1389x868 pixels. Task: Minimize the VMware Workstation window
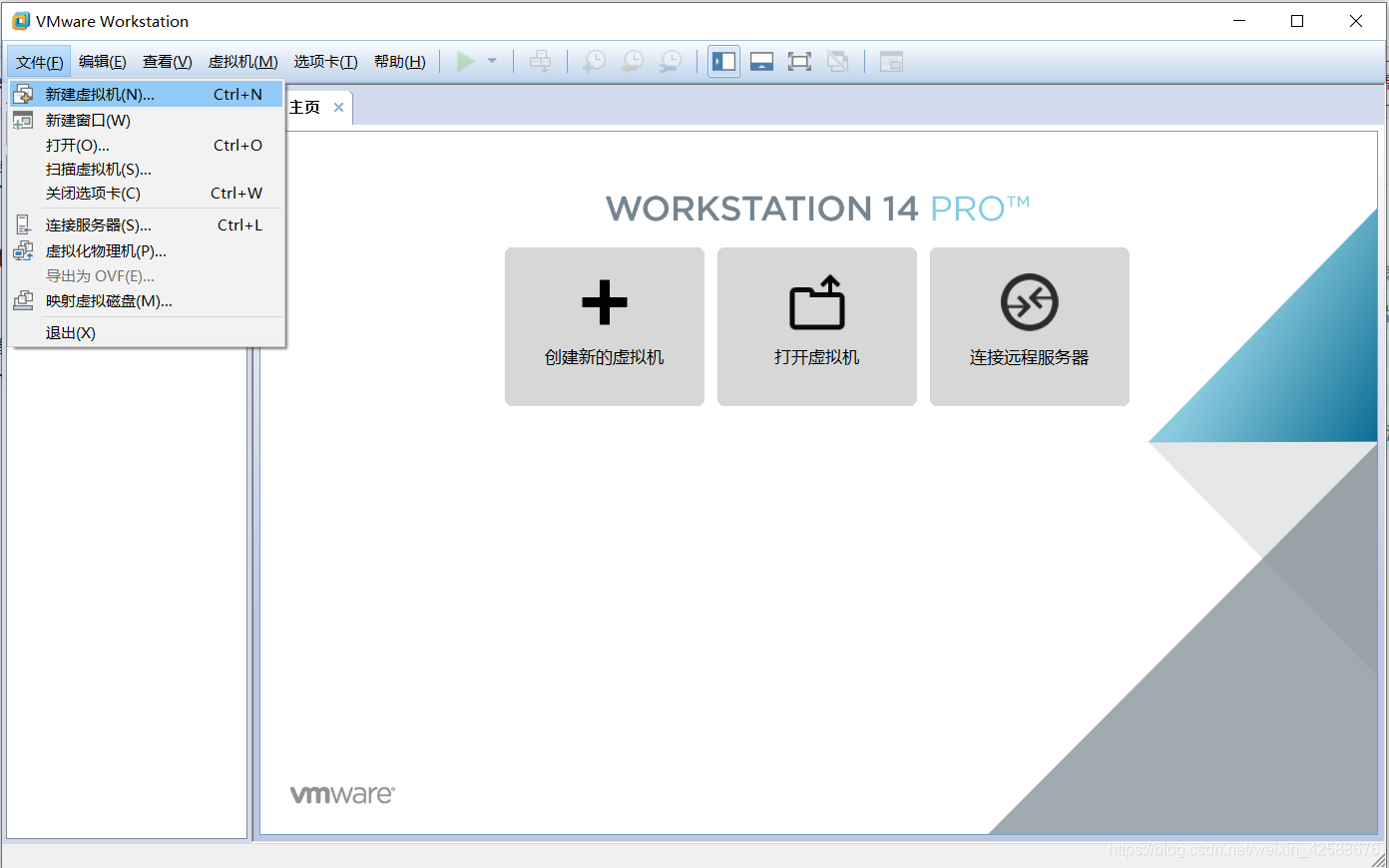[1239, 21]
